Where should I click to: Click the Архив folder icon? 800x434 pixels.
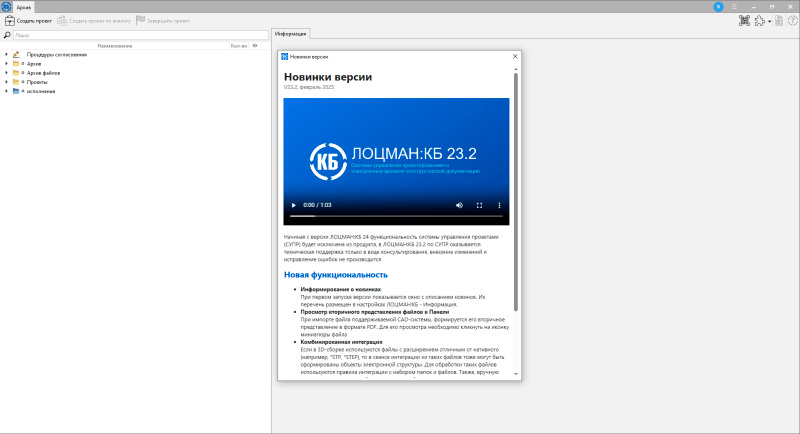[x=16, y=64]
